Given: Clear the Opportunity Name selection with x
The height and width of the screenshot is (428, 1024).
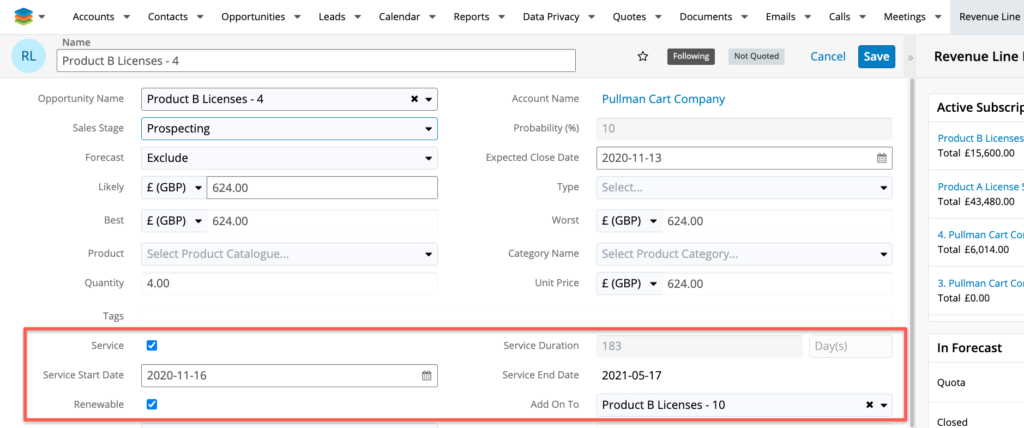Looking at the screenshot, I should (x=414, y=99).
